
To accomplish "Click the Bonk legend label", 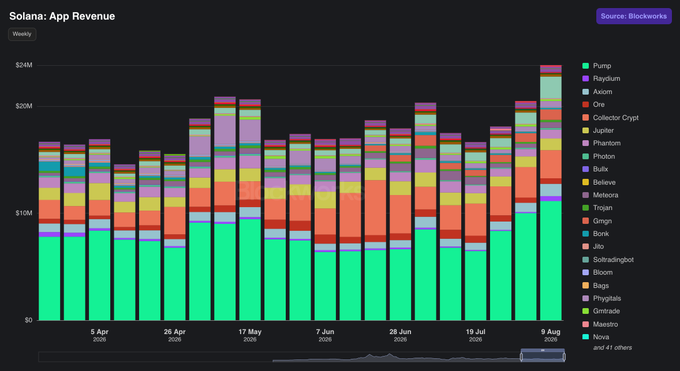I will [x=601, y=233].
